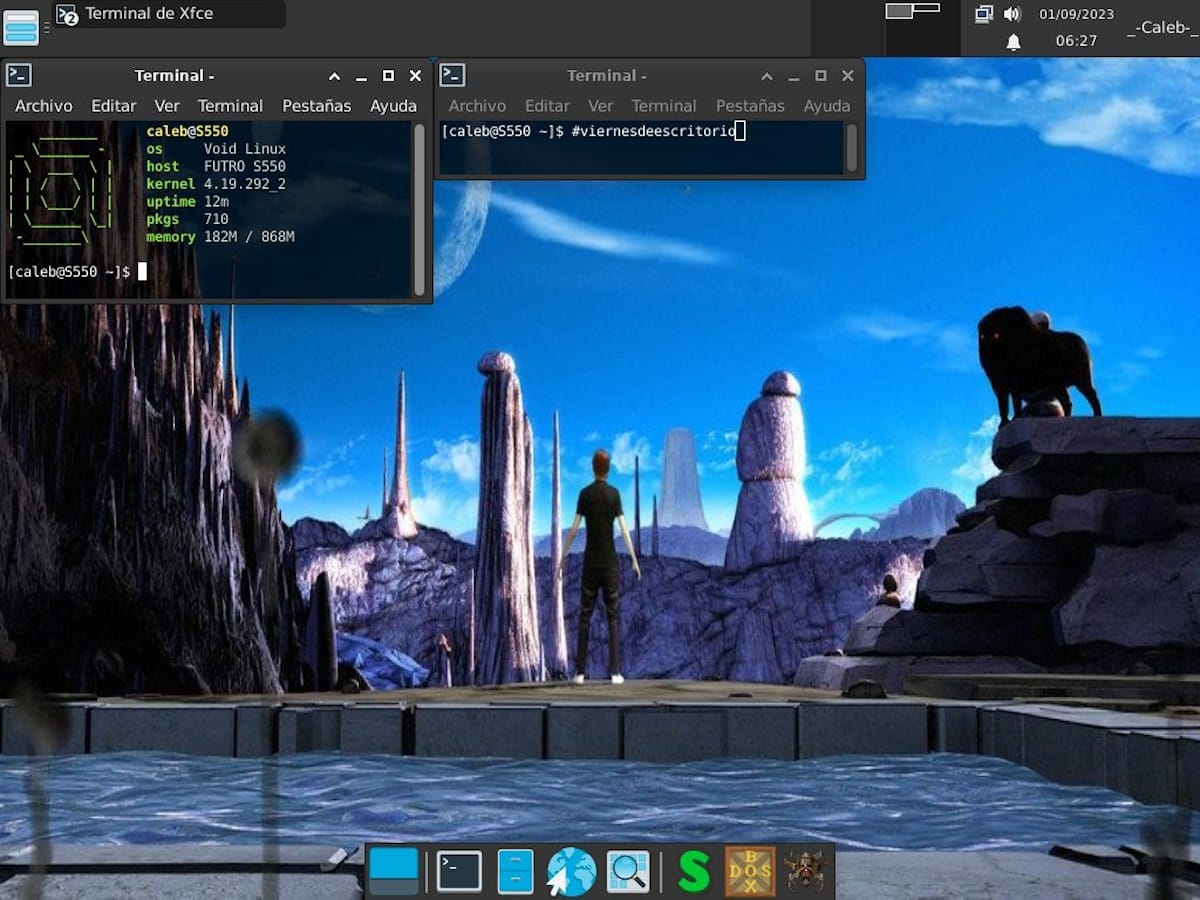This screenshot has width=1200, height=900.
Task: Open the Xfce applications menu icon
Action: (x=21, y=27)
